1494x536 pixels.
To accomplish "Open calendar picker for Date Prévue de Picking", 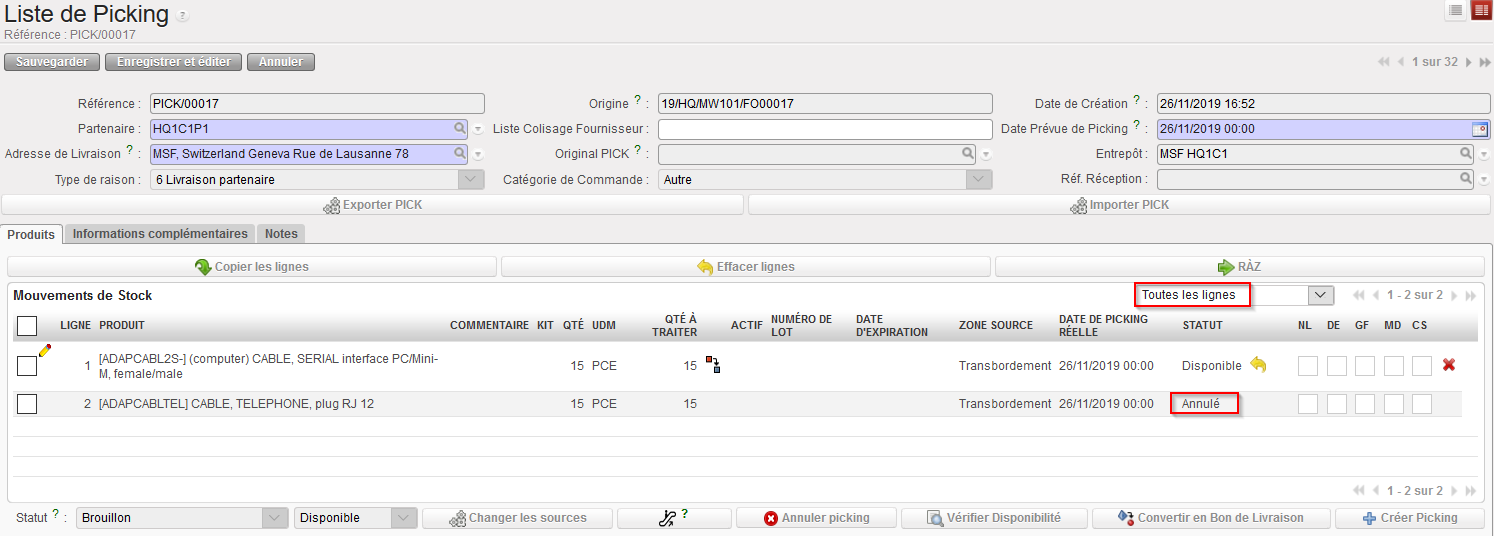I will point(1479,129).
